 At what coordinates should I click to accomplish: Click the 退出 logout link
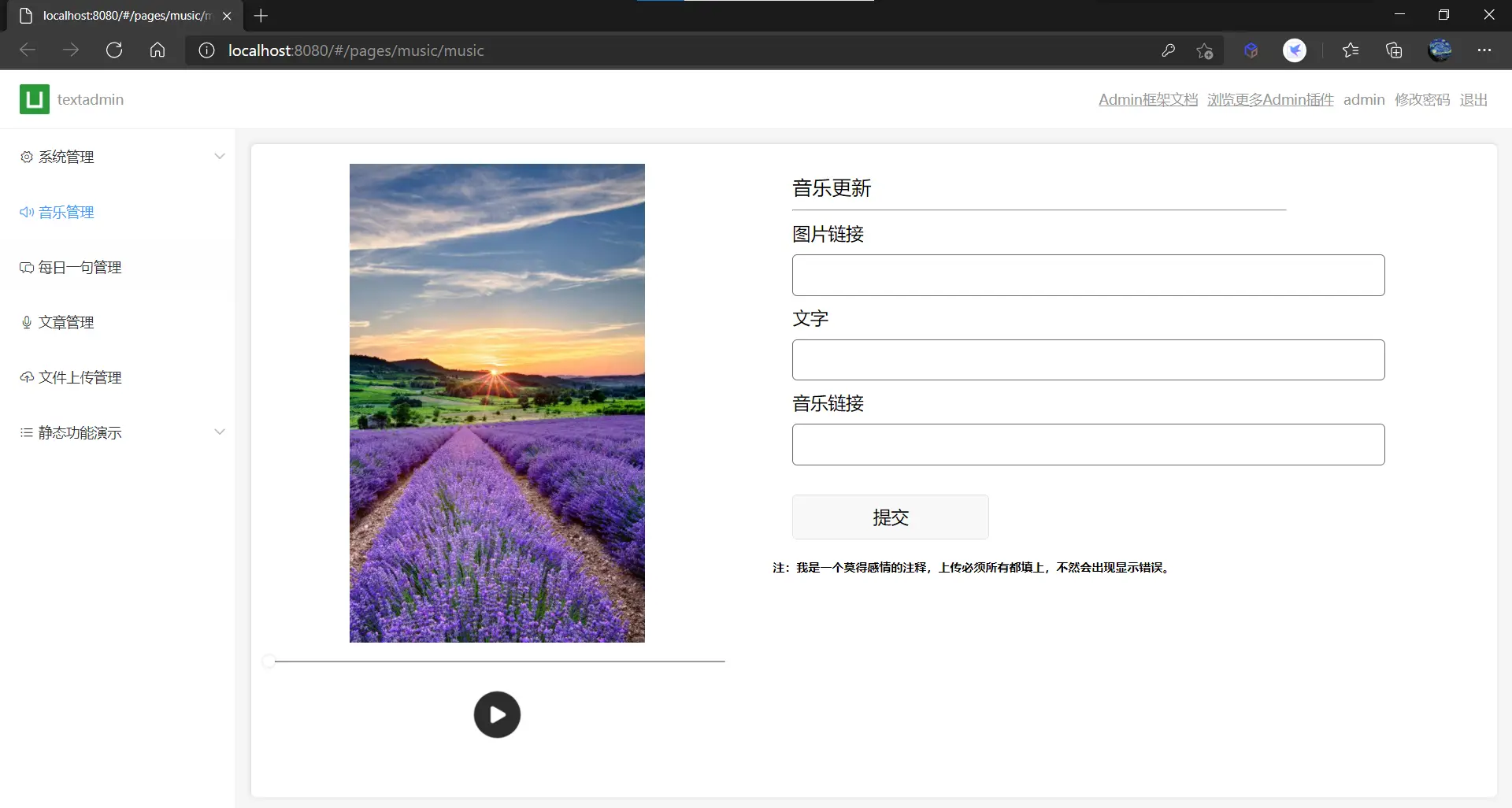coord(1473,100)
